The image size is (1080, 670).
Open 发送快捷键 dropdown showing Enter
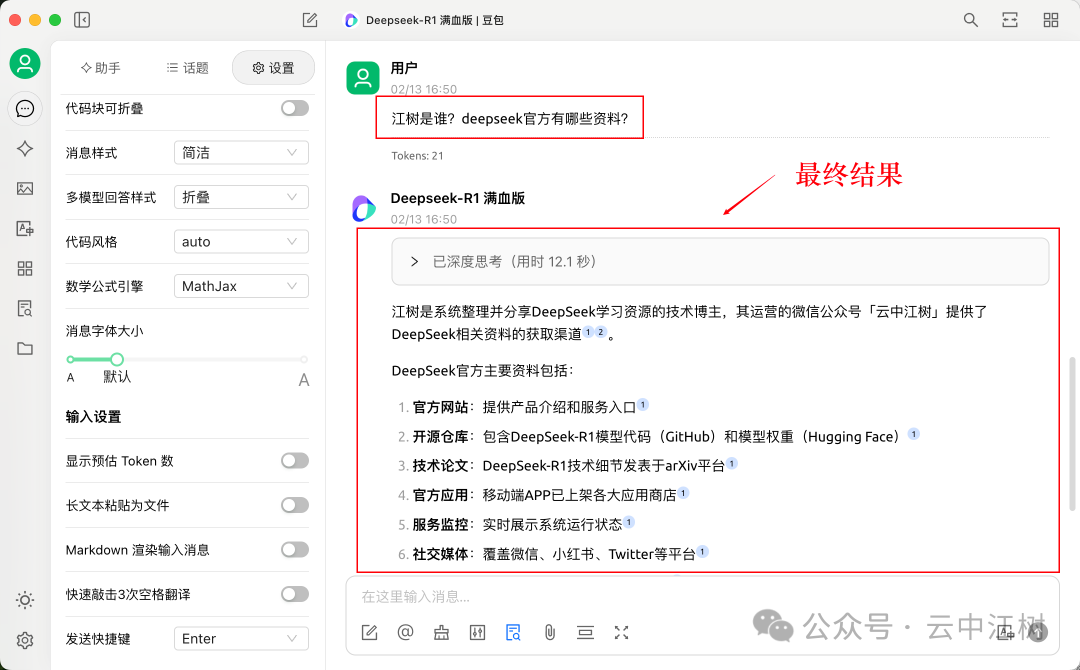241,639
